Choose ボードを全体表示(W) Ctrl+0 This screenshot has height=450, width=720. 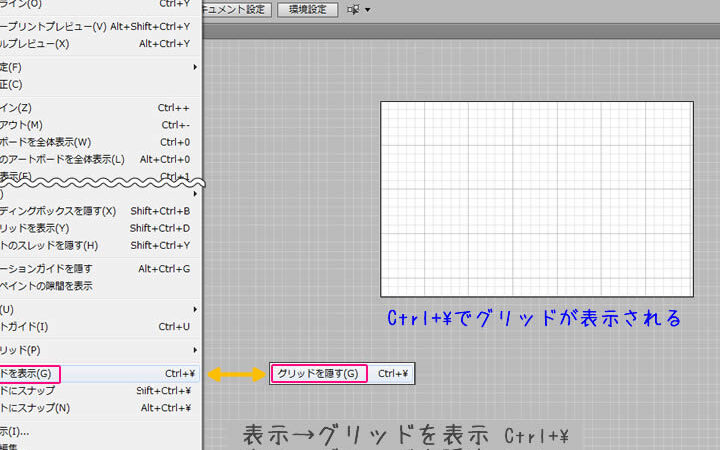(100, 142)
